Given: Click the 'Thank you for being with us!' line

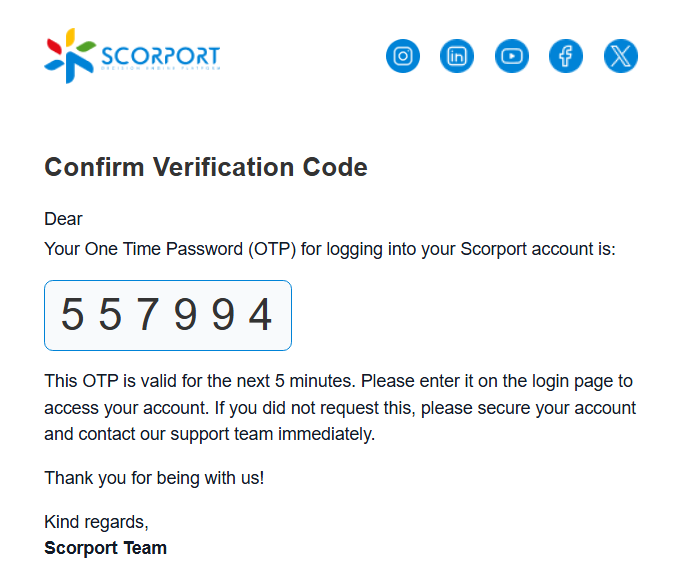Looking at the screenshot, I should click(x=154, y=478).
